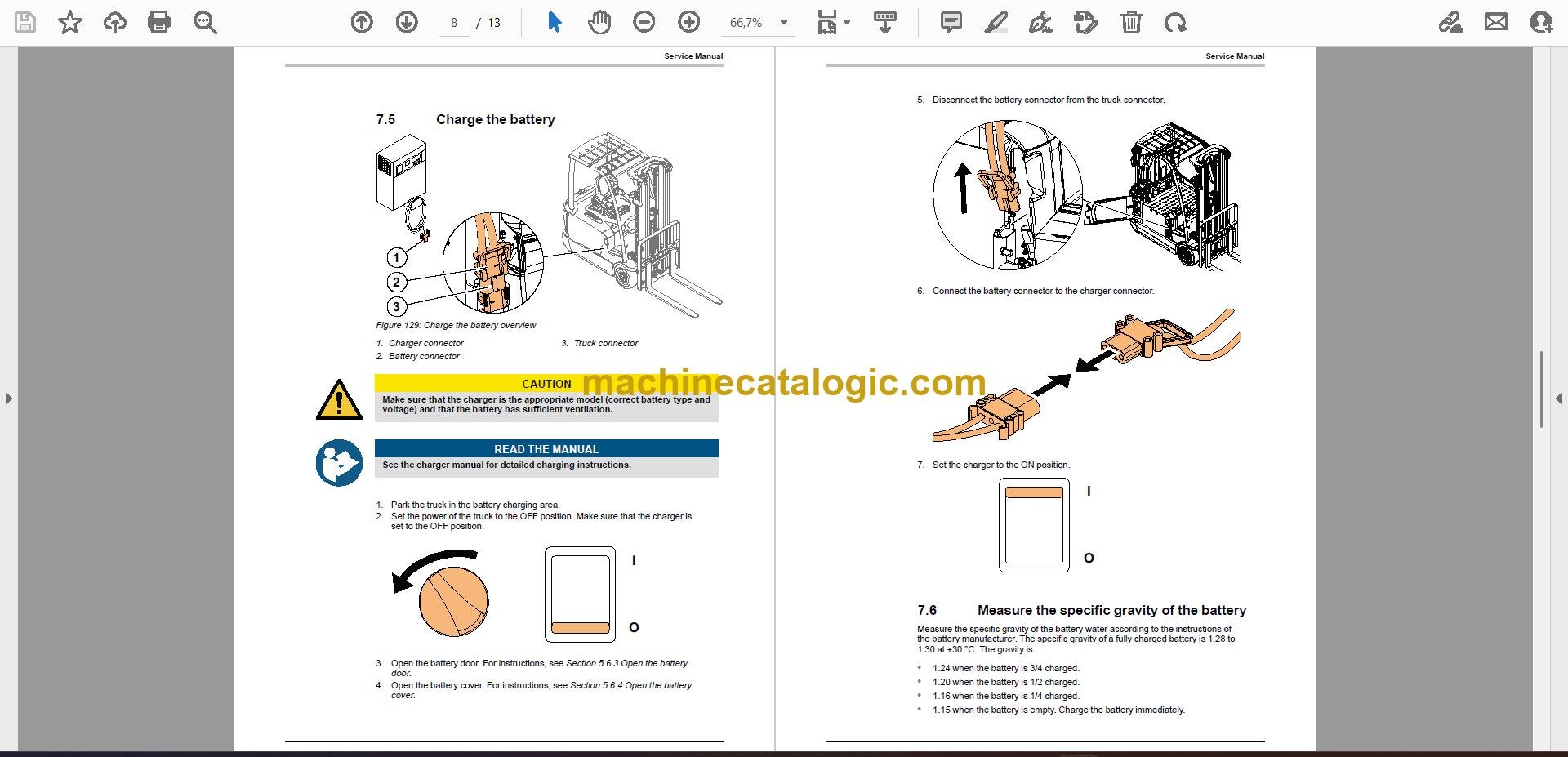Select the highlight text pen tool

996,23
